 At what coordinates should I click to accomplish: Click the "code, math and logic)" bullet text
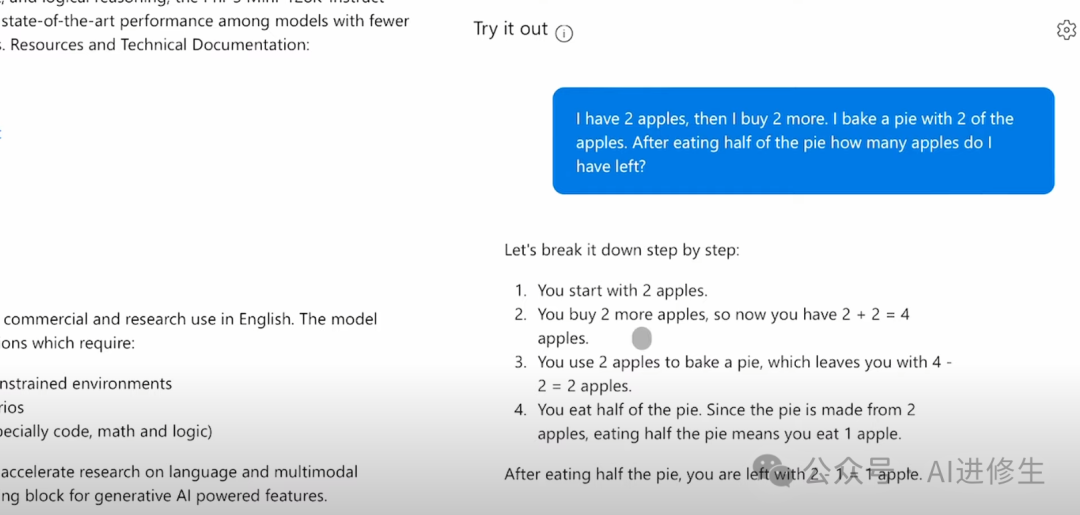pyautogui.click(x=106, y=432)
